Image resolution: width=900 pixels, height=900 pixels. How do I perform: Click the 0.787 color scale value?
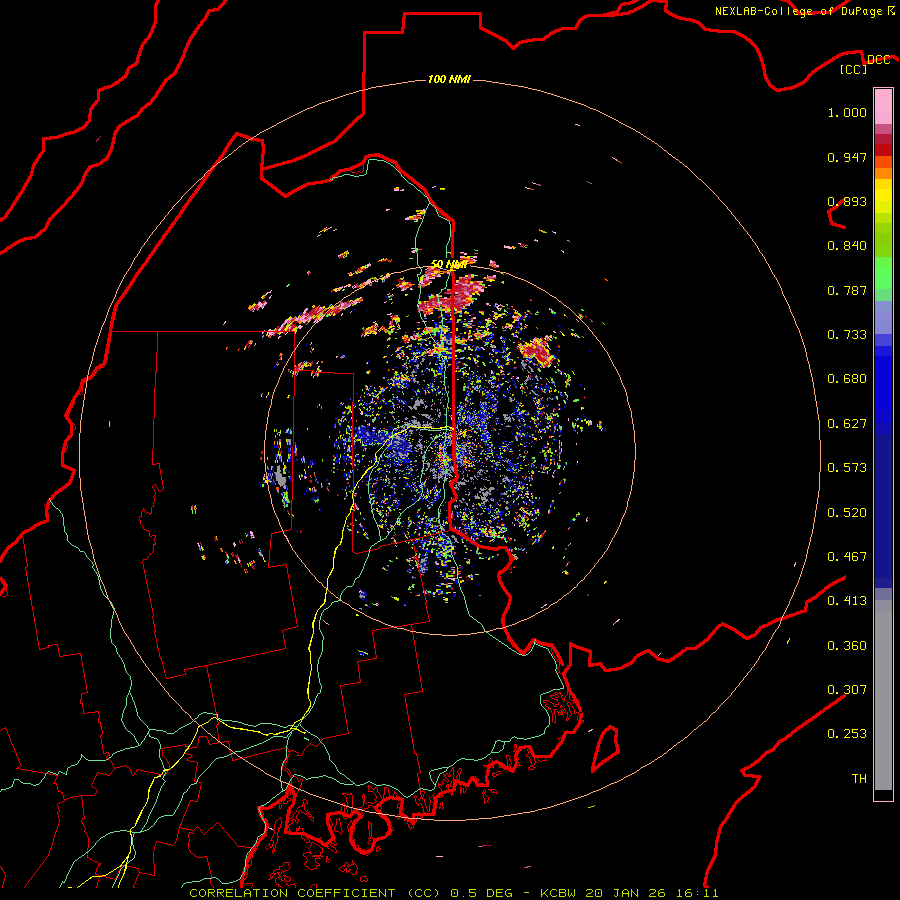click(847, 290)
